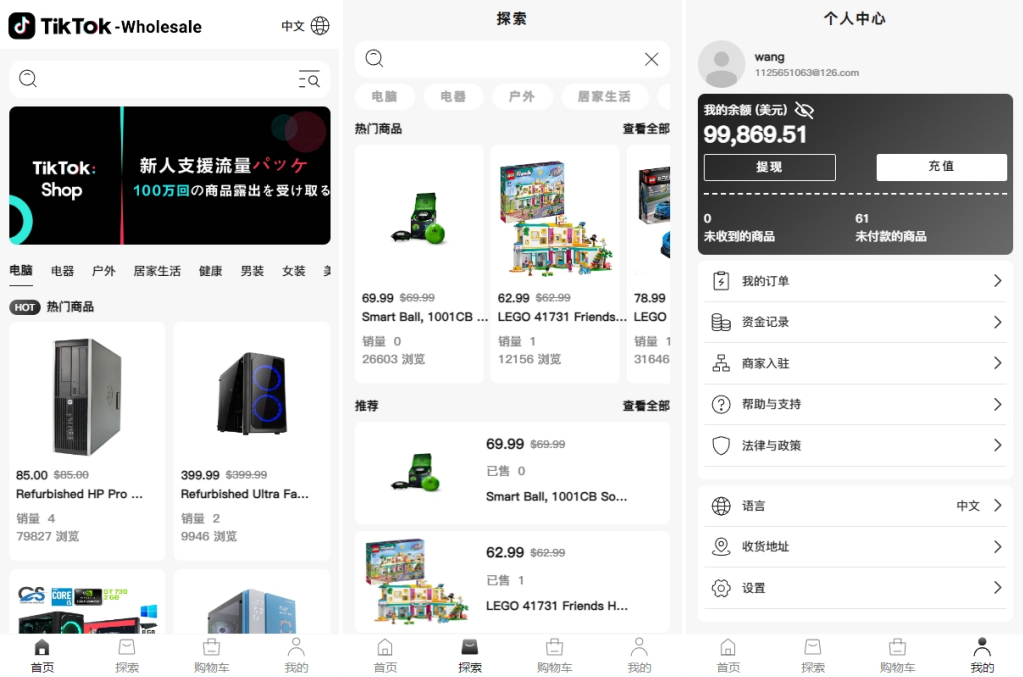This screenshot has width=1023, height=677.
Task: Click the 收货地址 location pin icon
Action: (721, 547)
